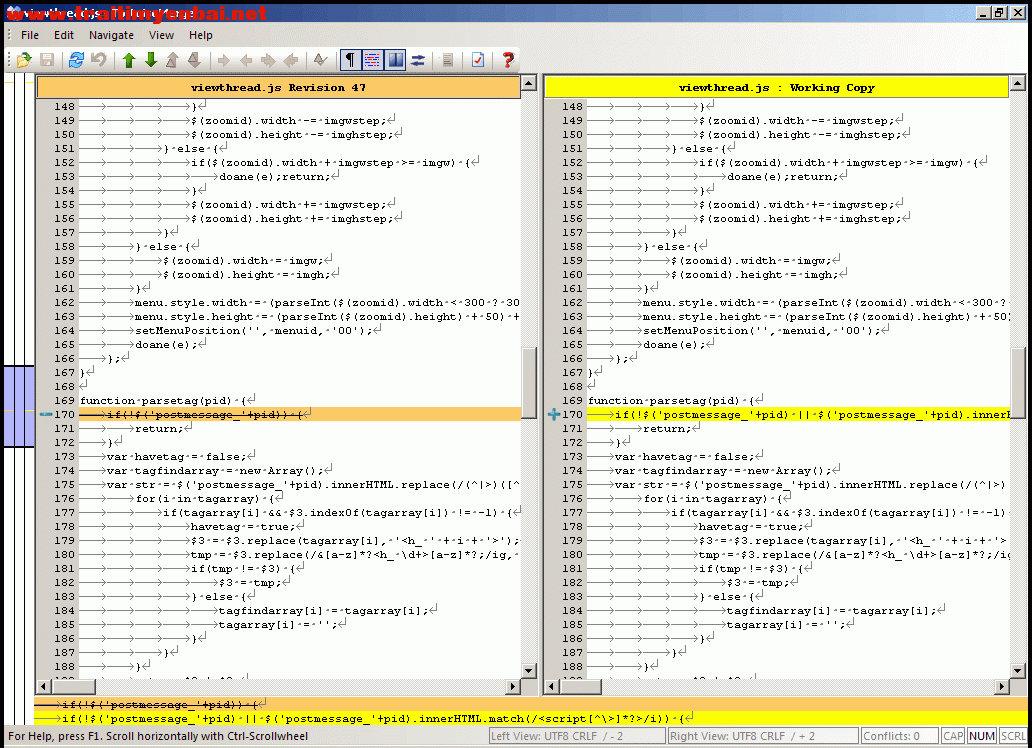1032x748 pixels.
Task: Click the Mark as resolved checkmark icon
Action: pos(321,60)
